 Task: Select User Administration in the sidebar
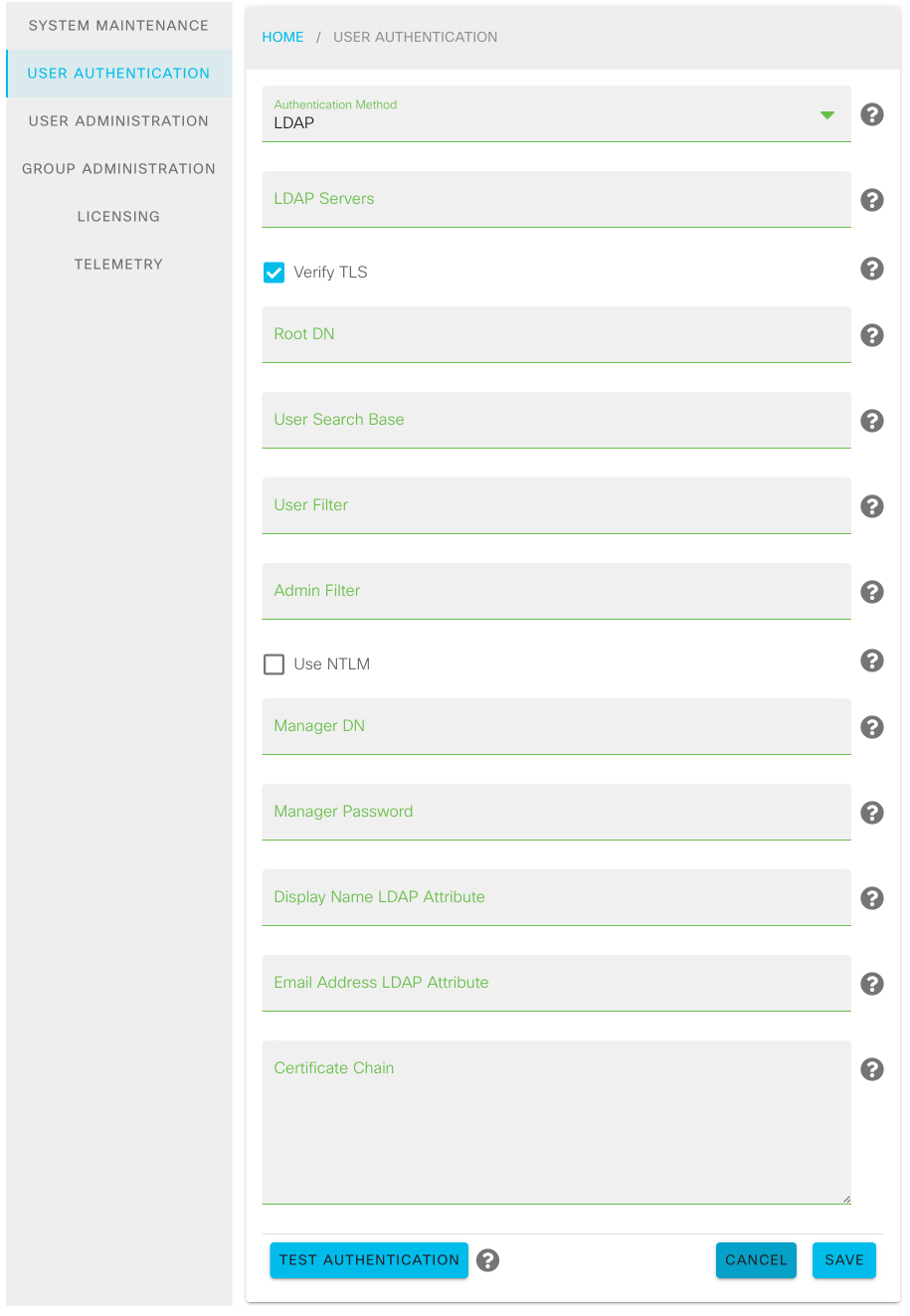[x=118, y=120]
